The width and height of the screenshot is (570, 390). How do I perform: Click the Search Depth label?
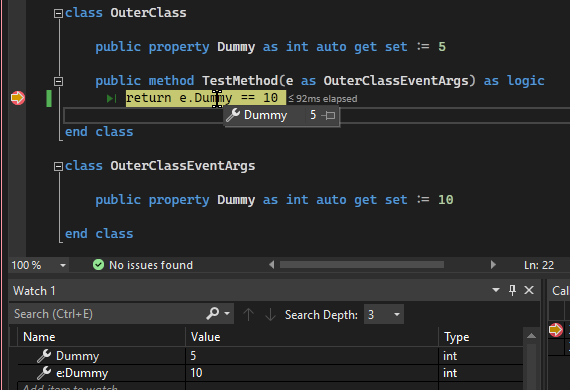[x=321, y=315]
